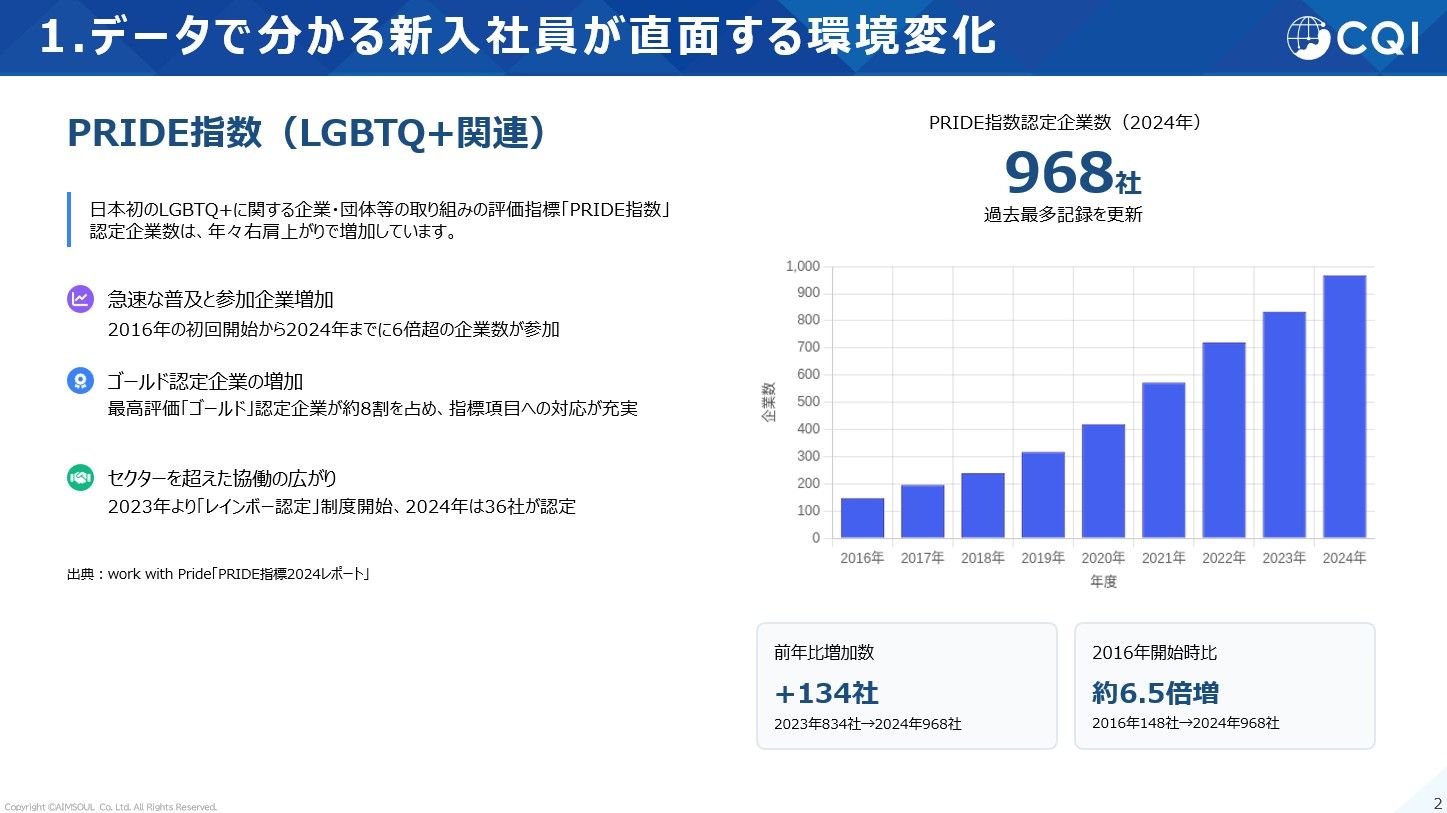Click the 2020年 bar in chart
The image size is (1447, 813).
(x=1103, y=481)
